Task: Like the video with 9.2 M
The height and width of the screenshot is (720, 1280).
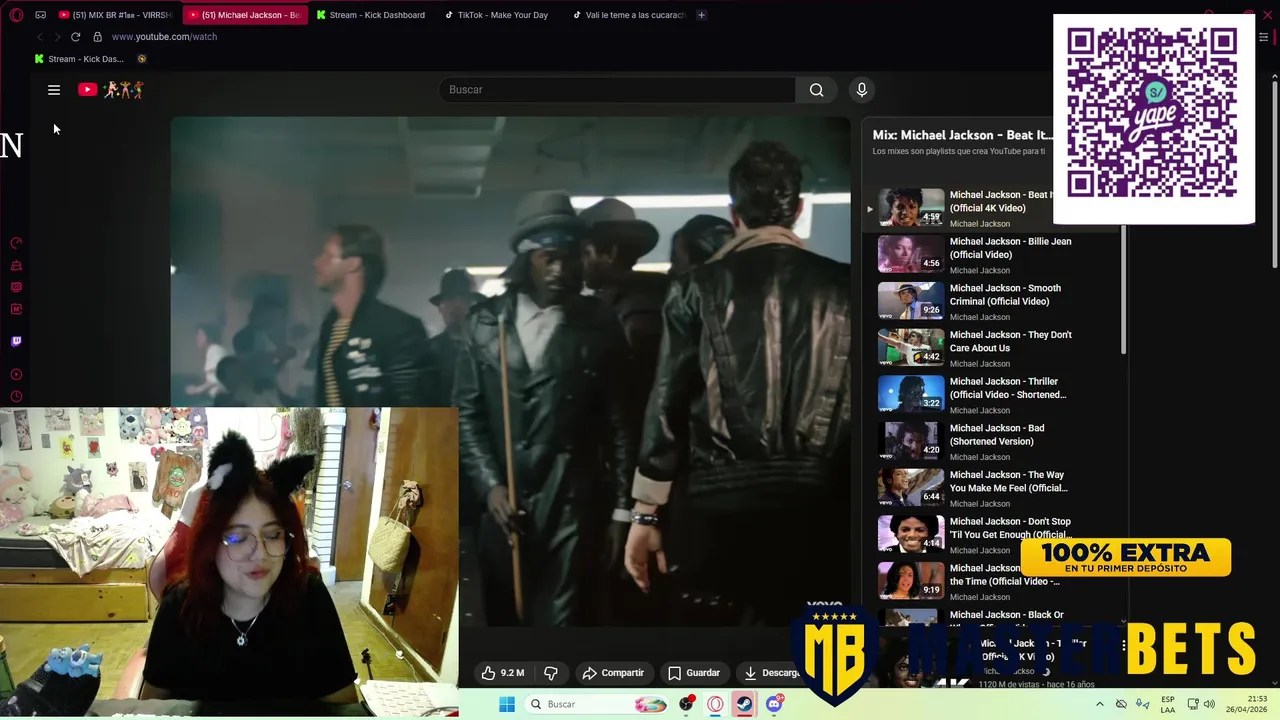Action: (x=503, y=673)
